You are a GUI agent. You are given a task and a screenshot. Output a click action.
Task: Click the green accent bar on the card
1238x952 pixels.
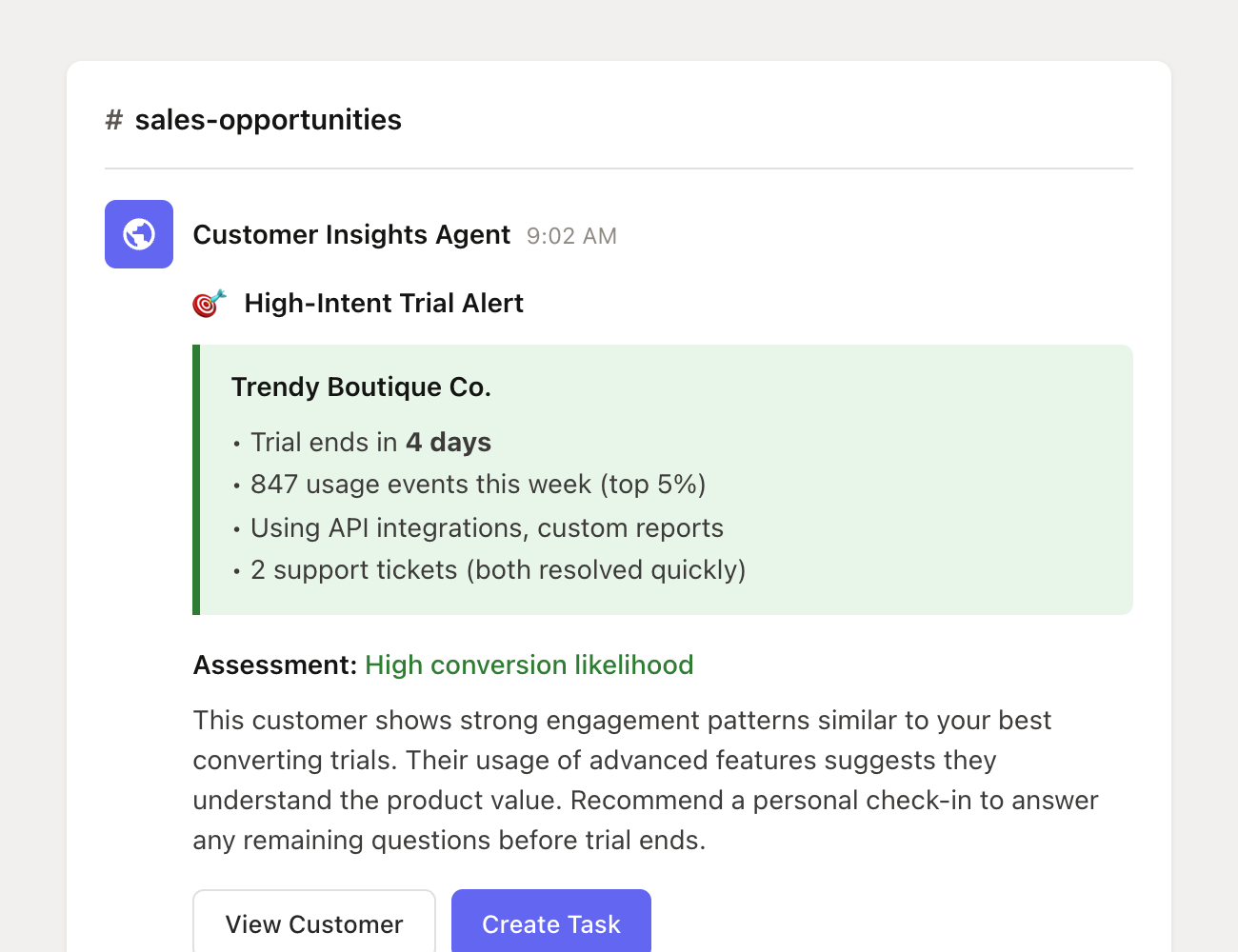[x=197, y=479]
